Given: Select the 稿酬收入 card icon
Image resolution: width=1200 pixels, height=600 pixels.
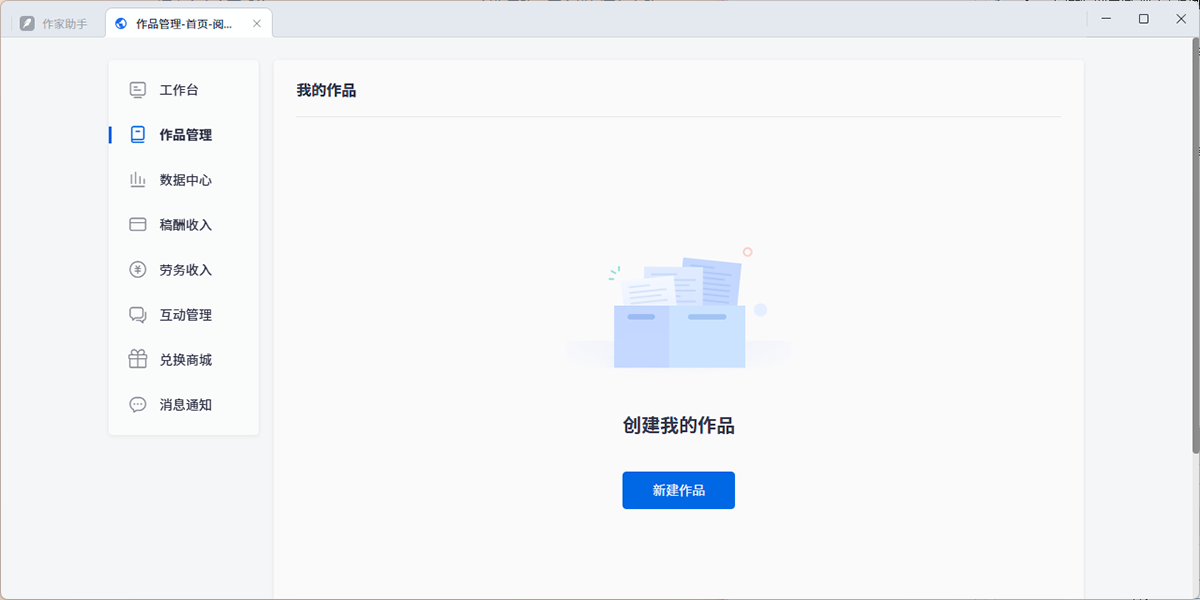Looking at the screenshot, I should (x=138, y=225).
